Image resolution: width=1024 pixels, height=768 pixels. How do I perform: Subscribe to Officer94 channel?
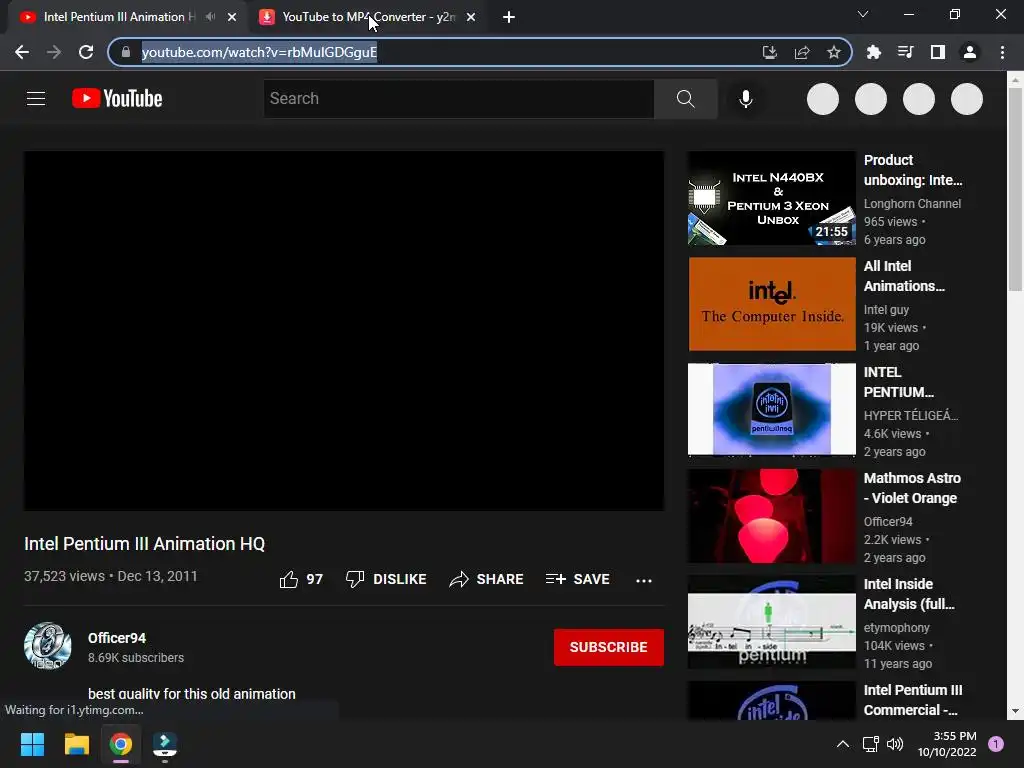click(609, 647)
